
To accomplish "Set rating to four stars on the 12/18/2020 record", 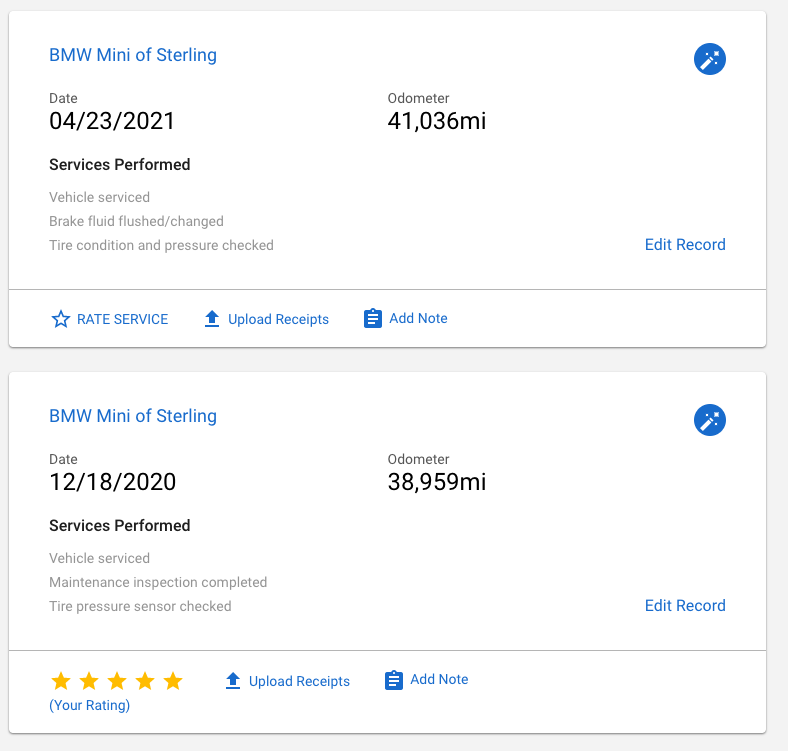I will pyautogui.click(x=145, y=681).
